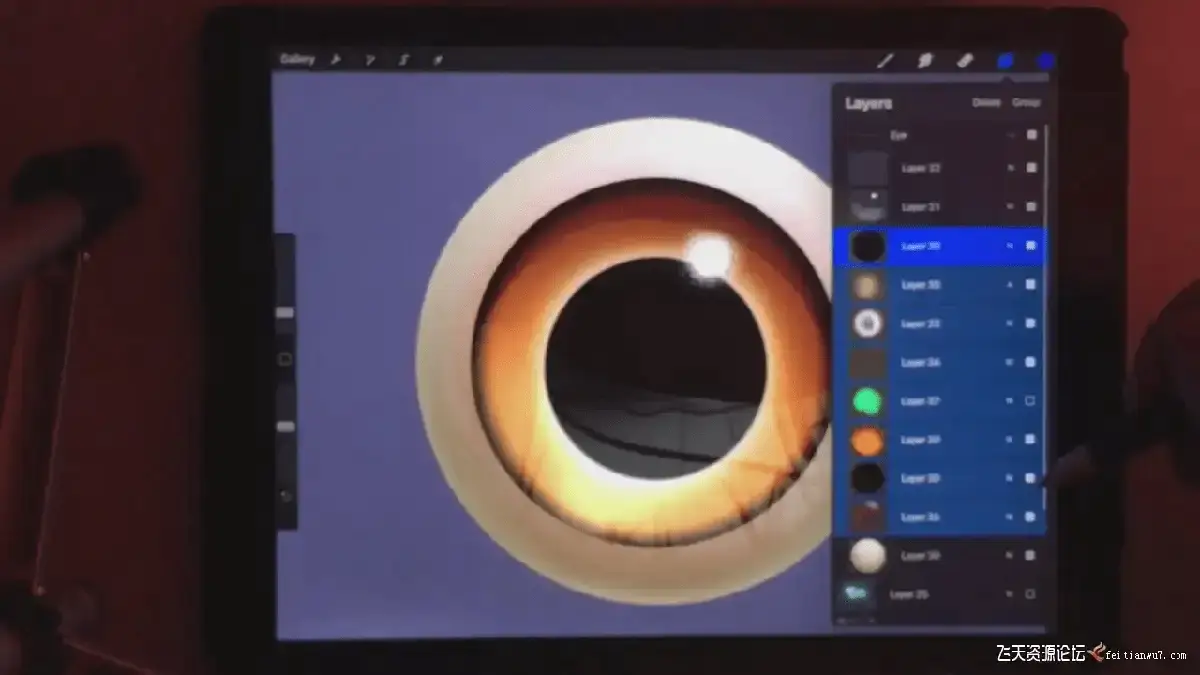Toggle visibility of the orange circle layer
This screenshot has height=675, width=1200.
coord(1031,440)
